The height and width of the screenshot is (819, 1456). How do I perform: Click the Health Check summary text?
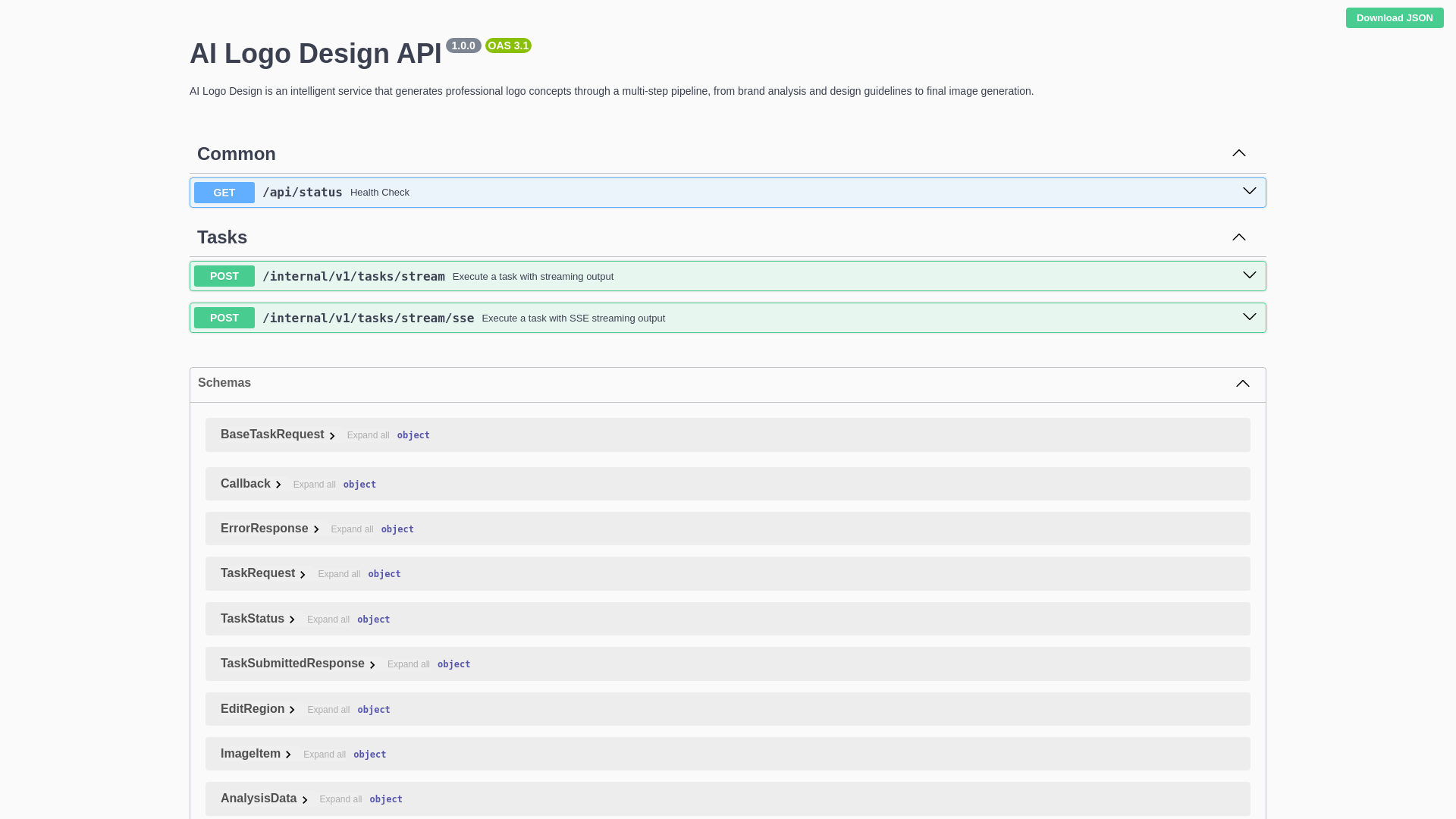click(380, 193)
